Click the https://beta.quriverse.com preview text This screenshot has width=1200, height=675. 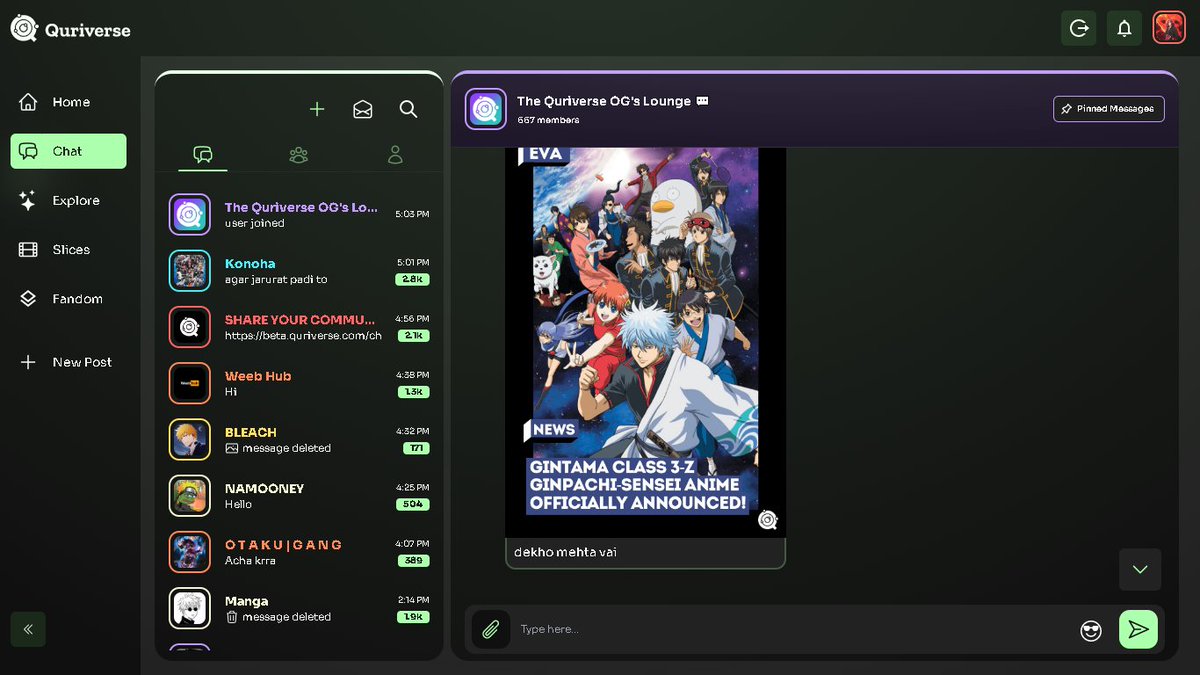point(303,336)
